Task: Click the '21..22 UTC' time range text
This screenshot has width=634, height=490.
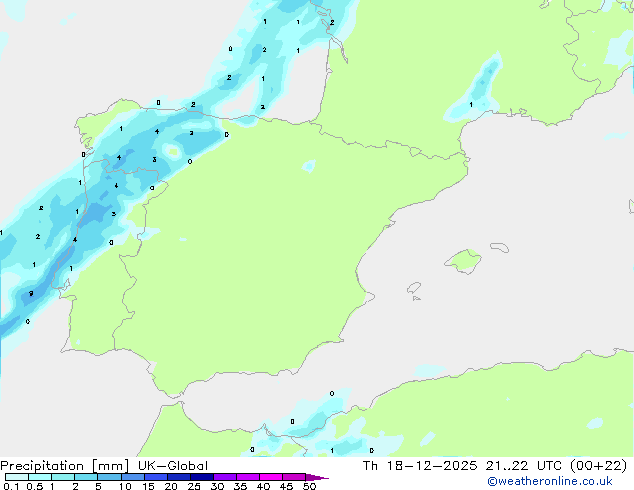Action: coord(524,466)
